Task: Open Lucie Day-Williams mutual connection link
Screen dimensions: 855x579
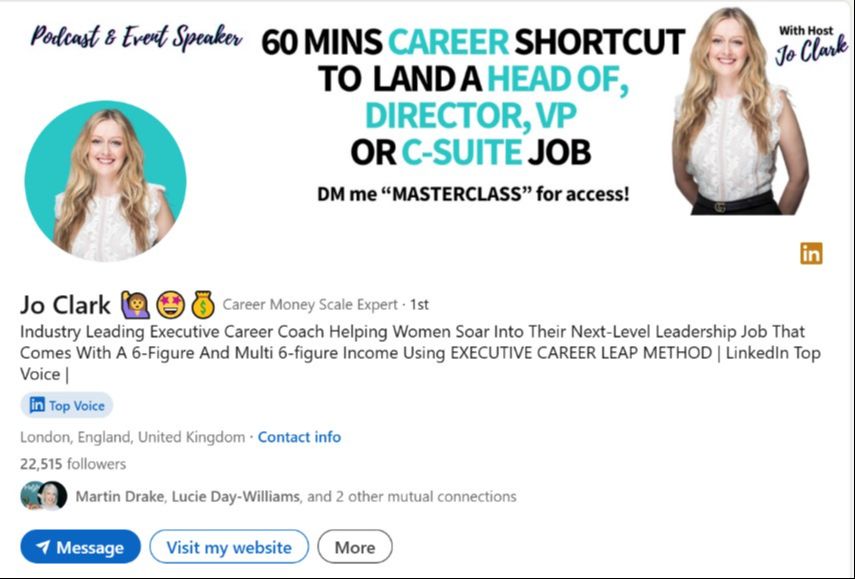Action: (x=236, y=497)
